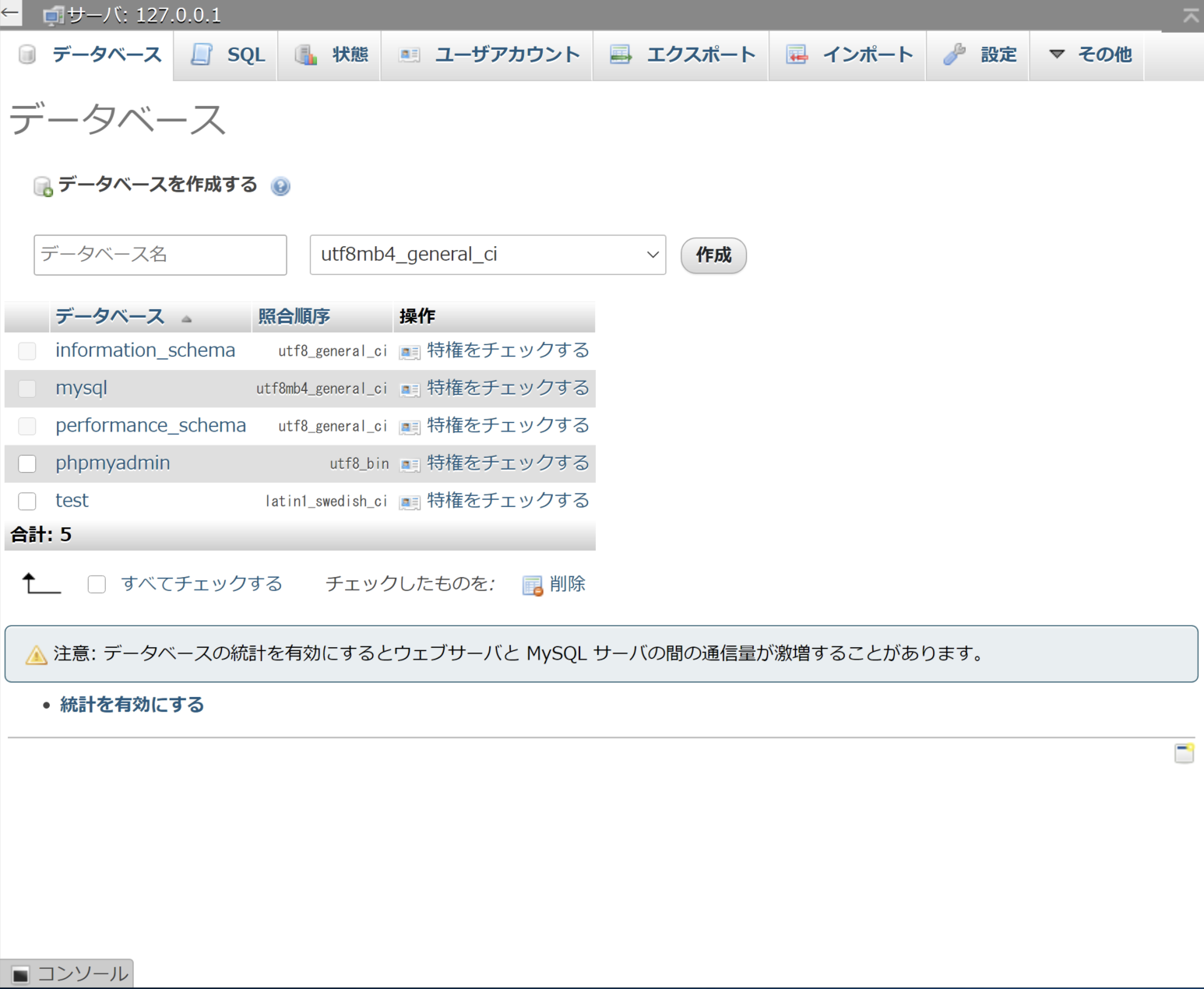Click the 削除 link text
The width and height of the screenshot is (1204, 989).
click(568, 584)
